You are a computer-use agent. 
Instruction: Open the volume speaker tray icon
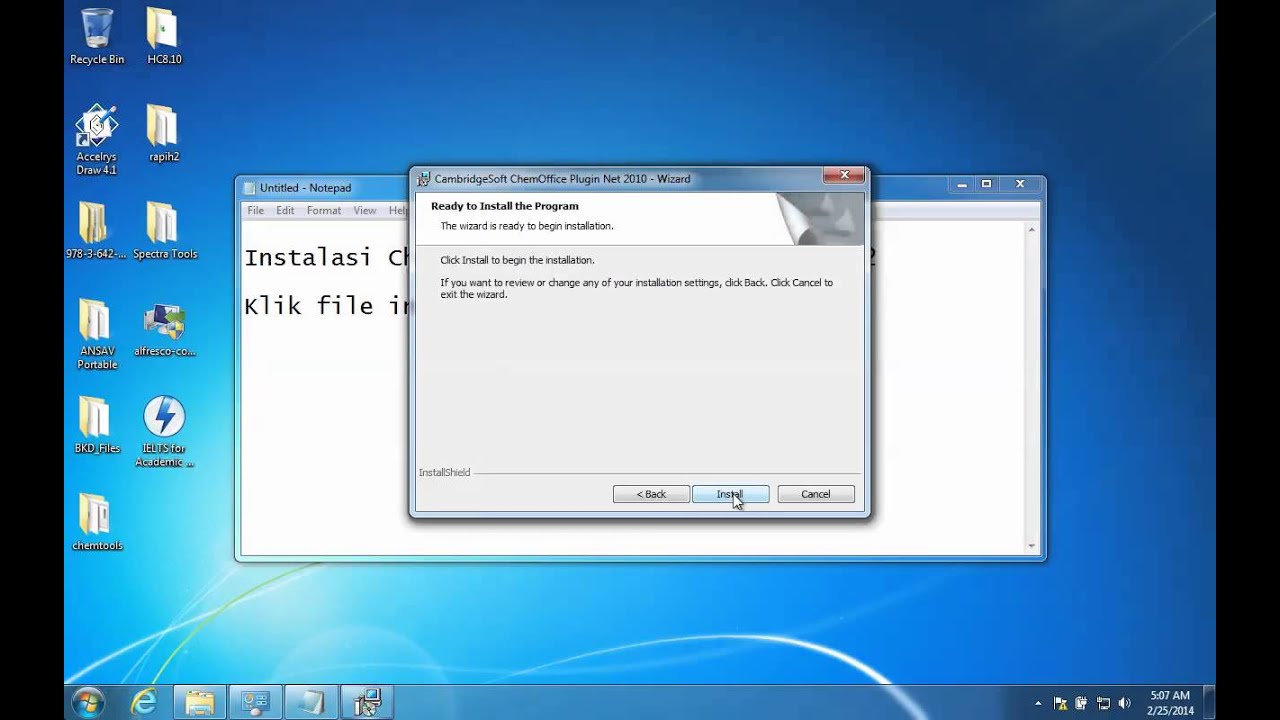click(1125, 703)
